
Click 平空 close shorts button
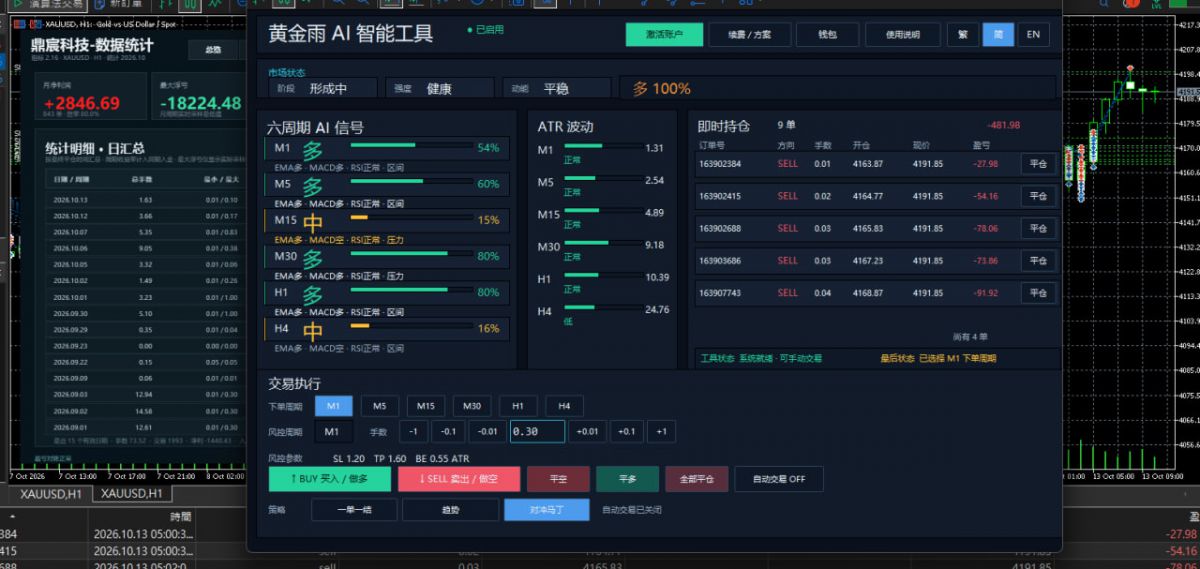(x=558, y=479)
